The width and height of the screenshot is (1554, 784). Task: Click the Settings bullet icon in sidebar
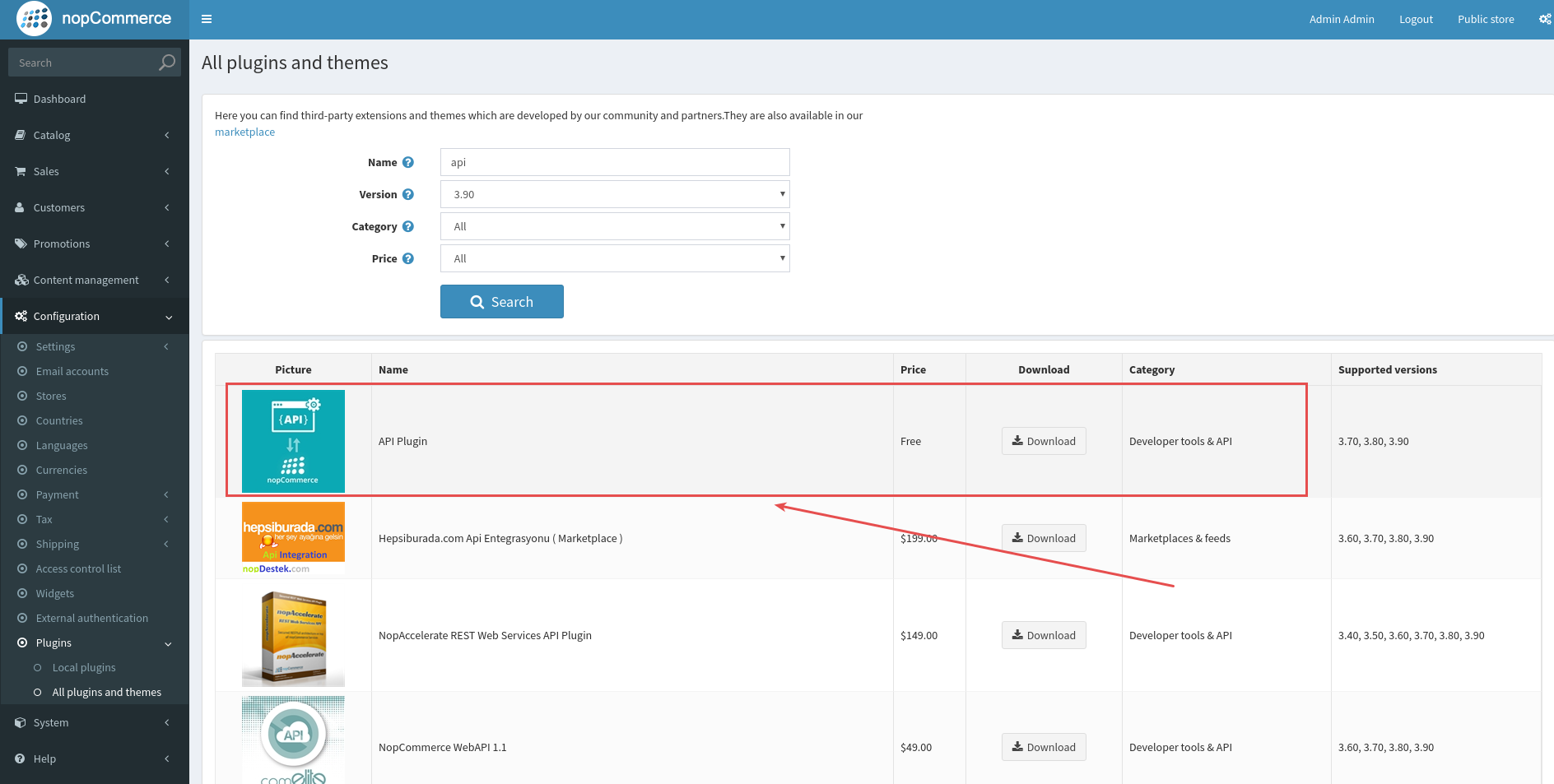click(22, 346)
